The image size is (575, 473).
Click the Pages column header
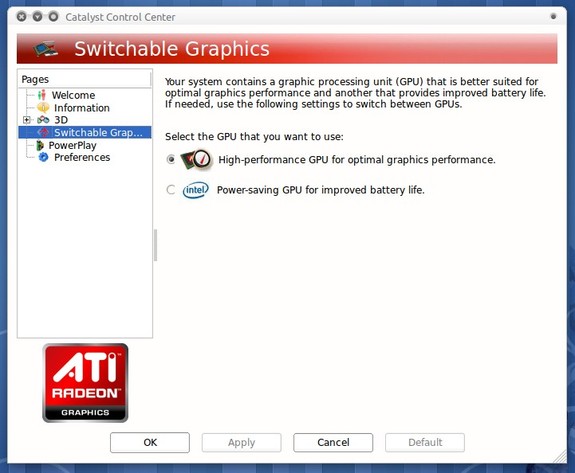coord(84,79)
